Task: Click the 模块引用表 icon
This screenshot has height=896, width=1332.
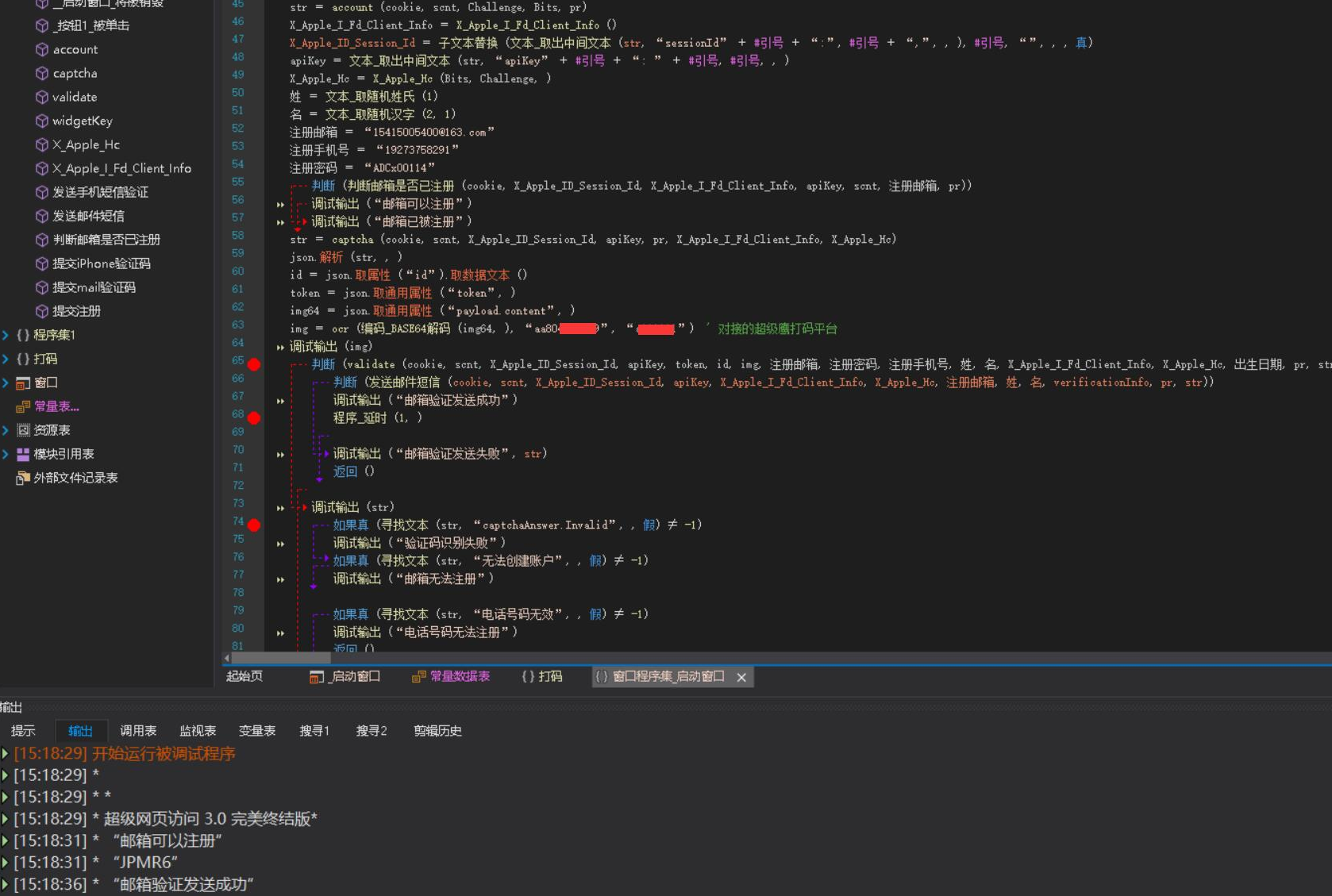Action: click(x=23, y=454)
